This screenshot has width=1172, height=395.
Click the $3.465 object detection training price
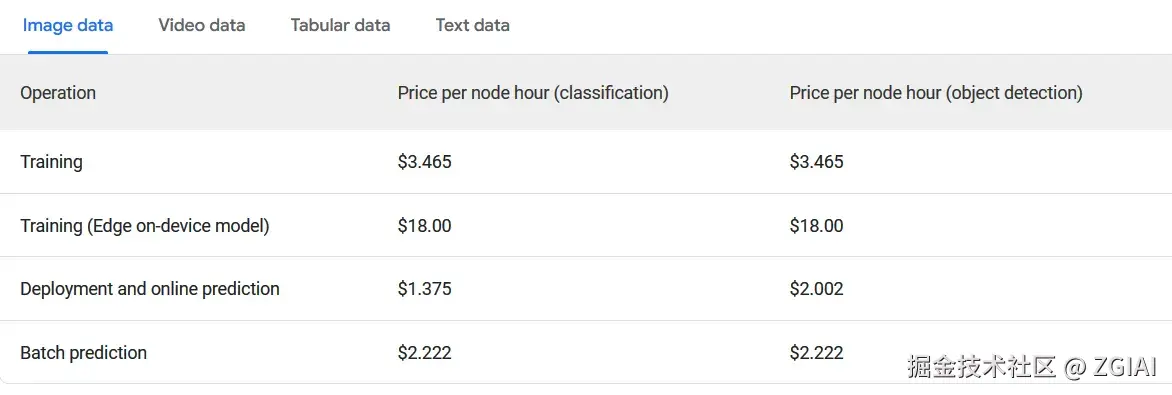[816, 162]
